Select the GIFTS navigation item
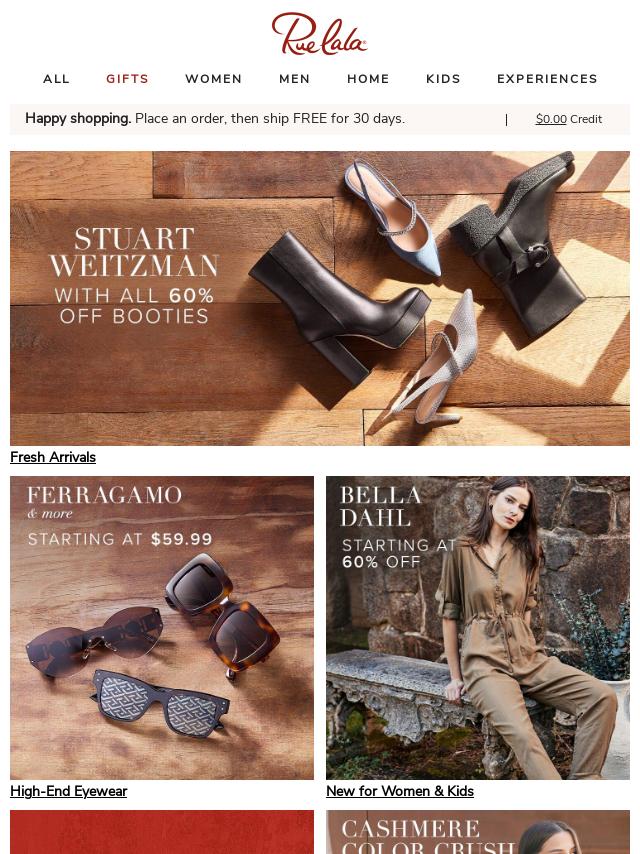 (127, 79)
